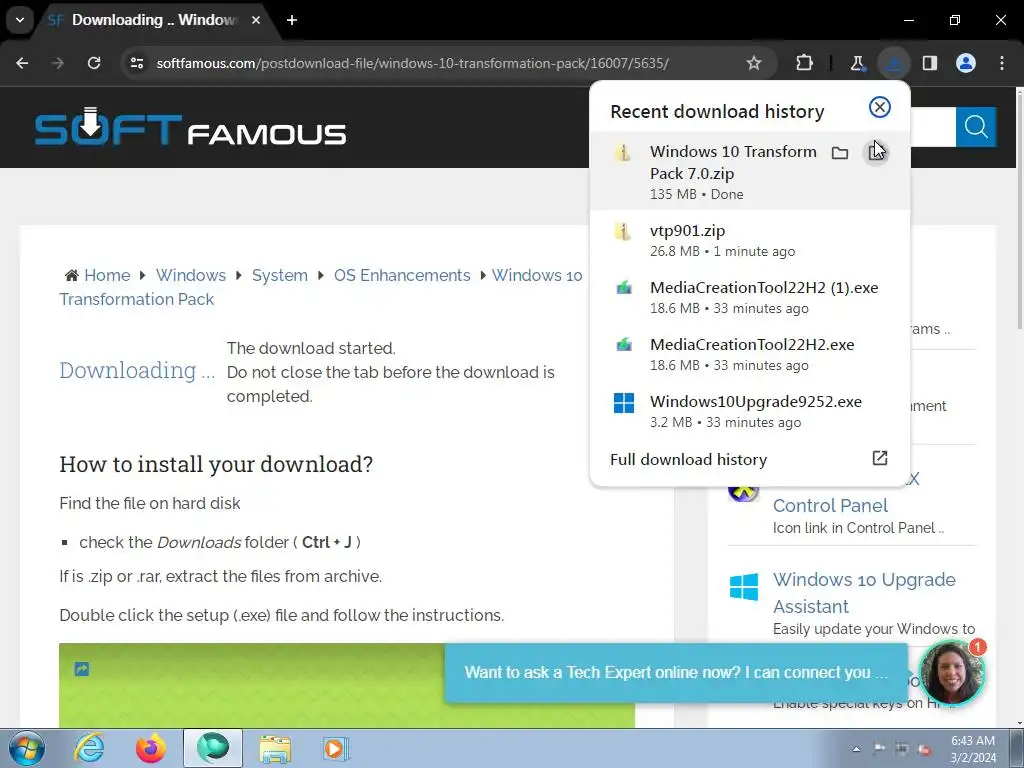The height and width of the screenshot is (768, 1024).
Task: Select the Downloading .. Windows tab
Action: [153, 20]
